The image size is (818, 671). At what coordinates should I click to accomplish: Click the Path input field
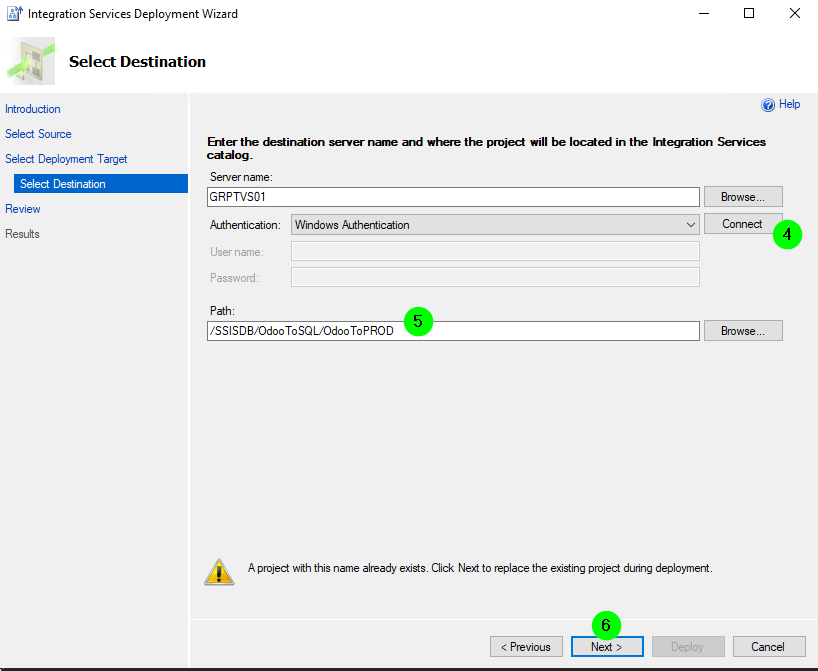tap(453, 331)
